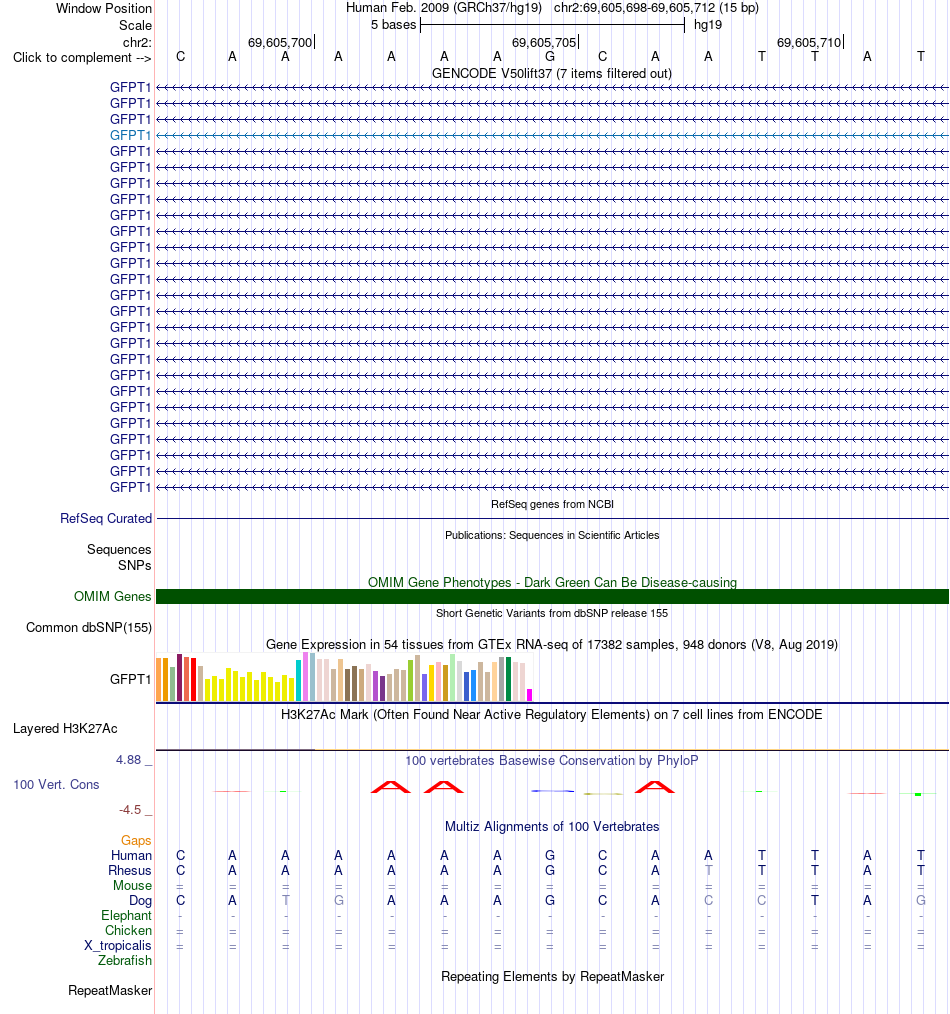Click the 'OMIM Genes' label
950x1014 pixels.
pyautogui.click(x=113, y=596)
